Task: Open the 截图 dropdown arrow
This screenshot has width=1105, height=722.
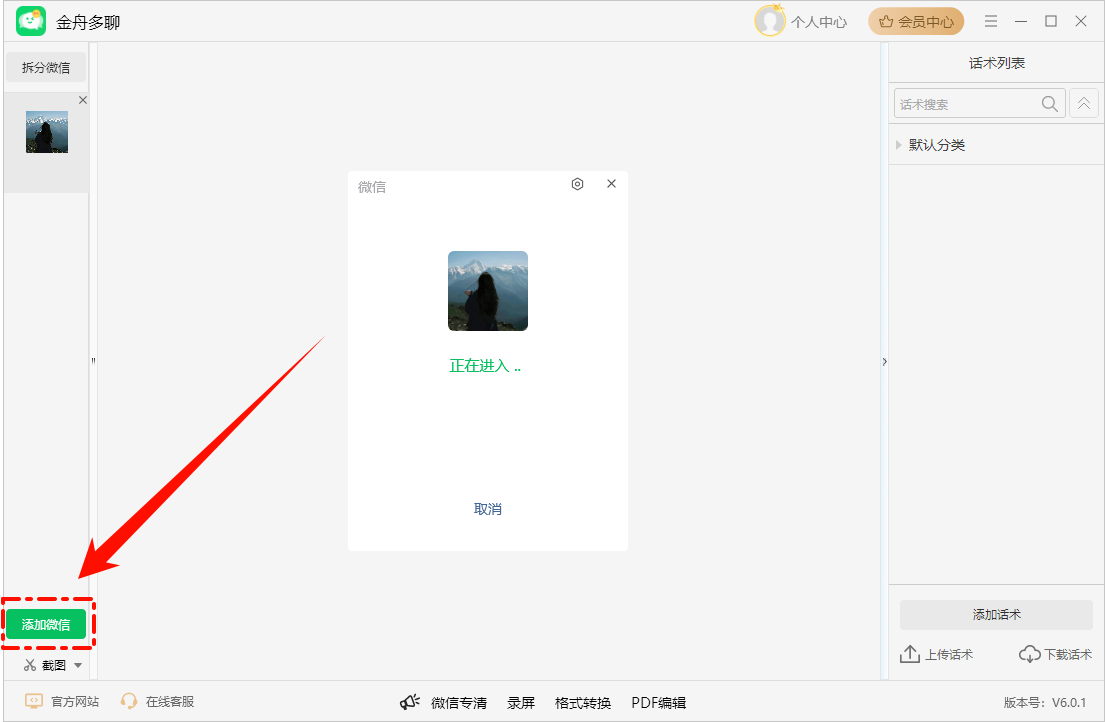Action: pyautogui.click(x=78, y=664)
